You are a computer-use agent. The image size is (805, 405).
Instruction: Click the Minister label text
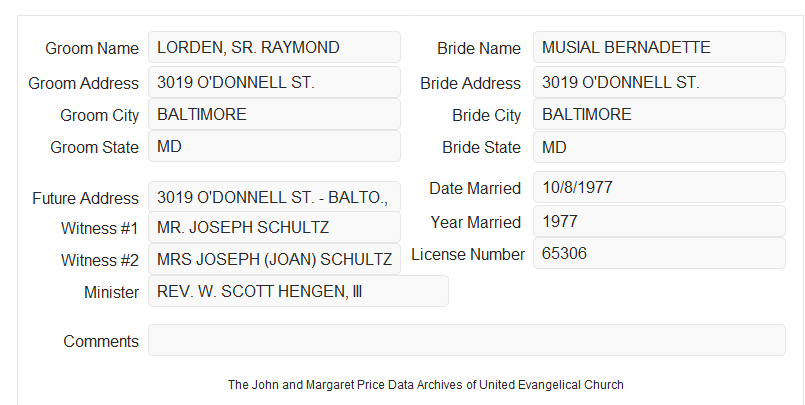[111, 292]
